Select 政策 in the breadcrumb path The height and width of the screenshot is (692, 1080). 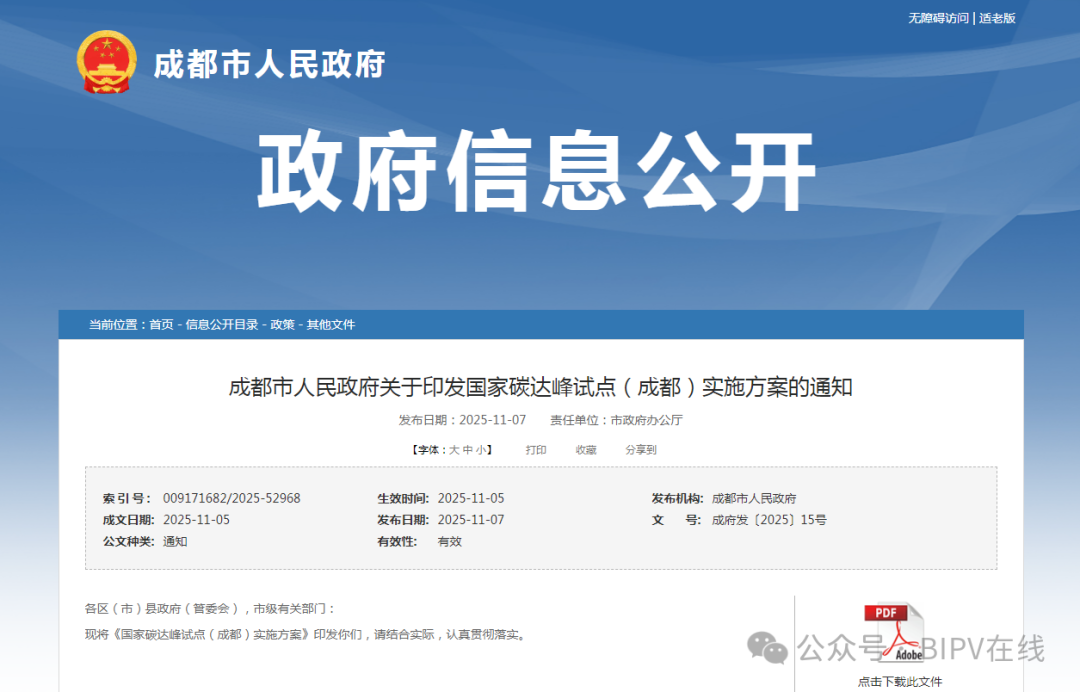(282, 325)
